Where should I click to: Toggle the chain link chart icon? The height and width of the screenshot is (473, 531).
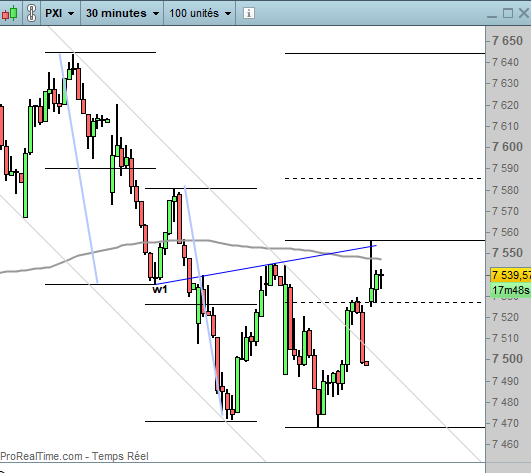pos(31,13)
